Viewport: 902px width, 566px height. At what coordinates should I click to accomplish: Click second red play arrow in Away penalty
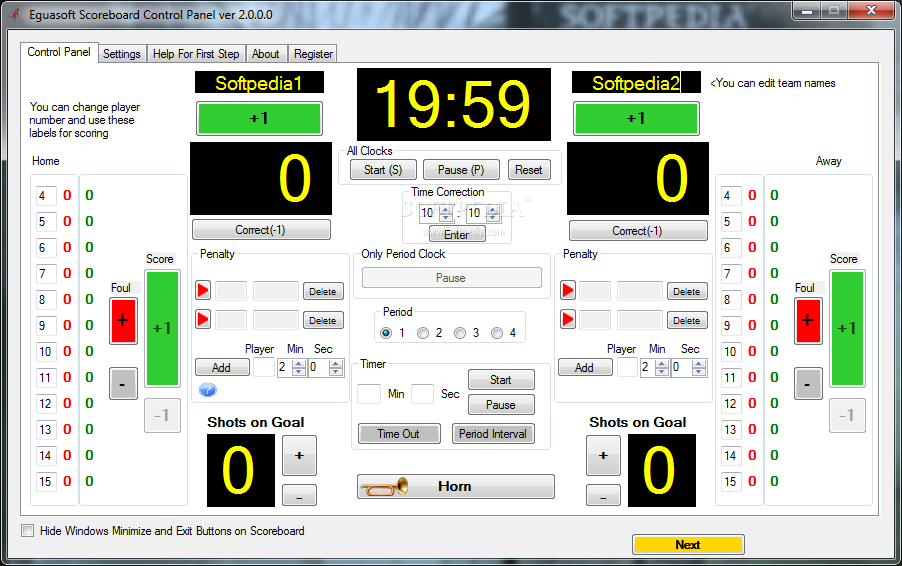(x=568, y=319)
